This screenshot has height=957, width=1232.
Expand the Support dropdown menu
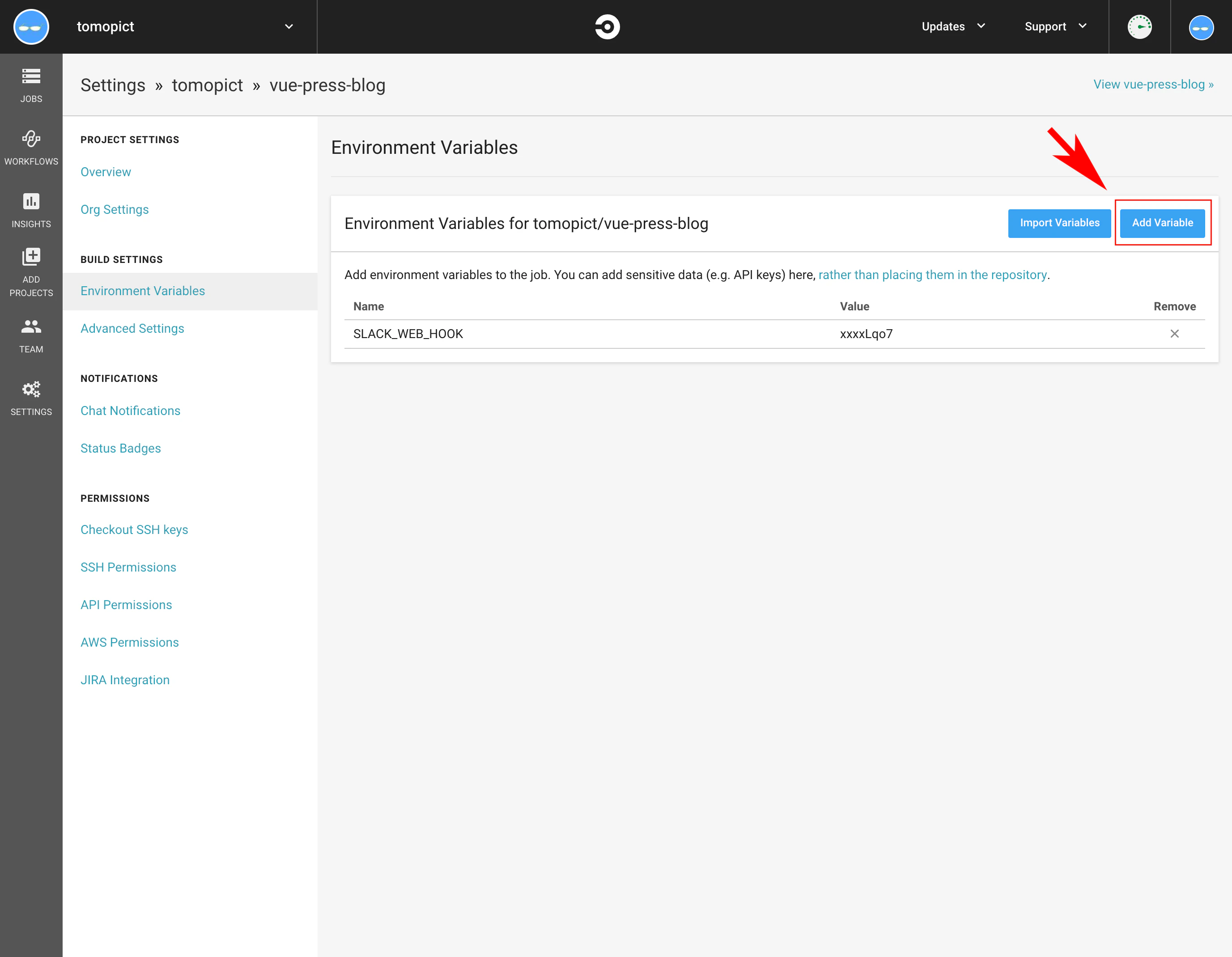click(1055, 26)
